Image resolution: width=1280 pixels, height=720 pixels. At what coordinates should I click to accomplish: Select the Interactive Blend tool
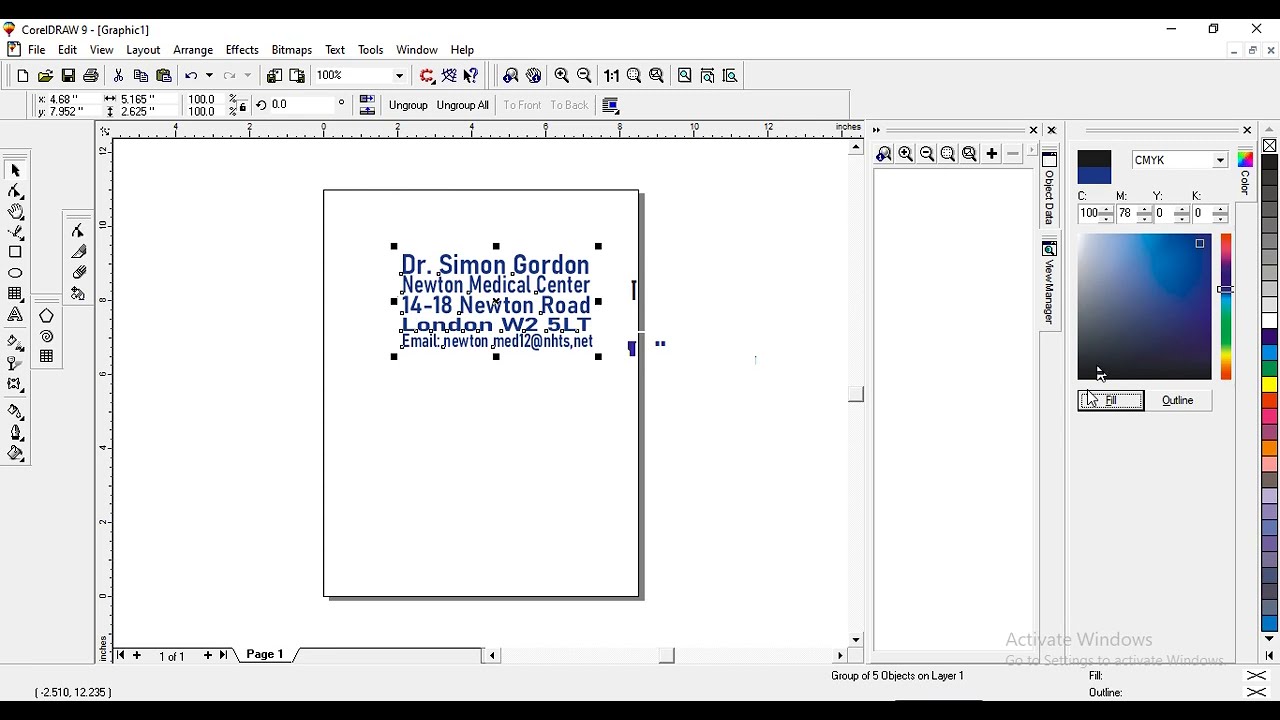15,385
